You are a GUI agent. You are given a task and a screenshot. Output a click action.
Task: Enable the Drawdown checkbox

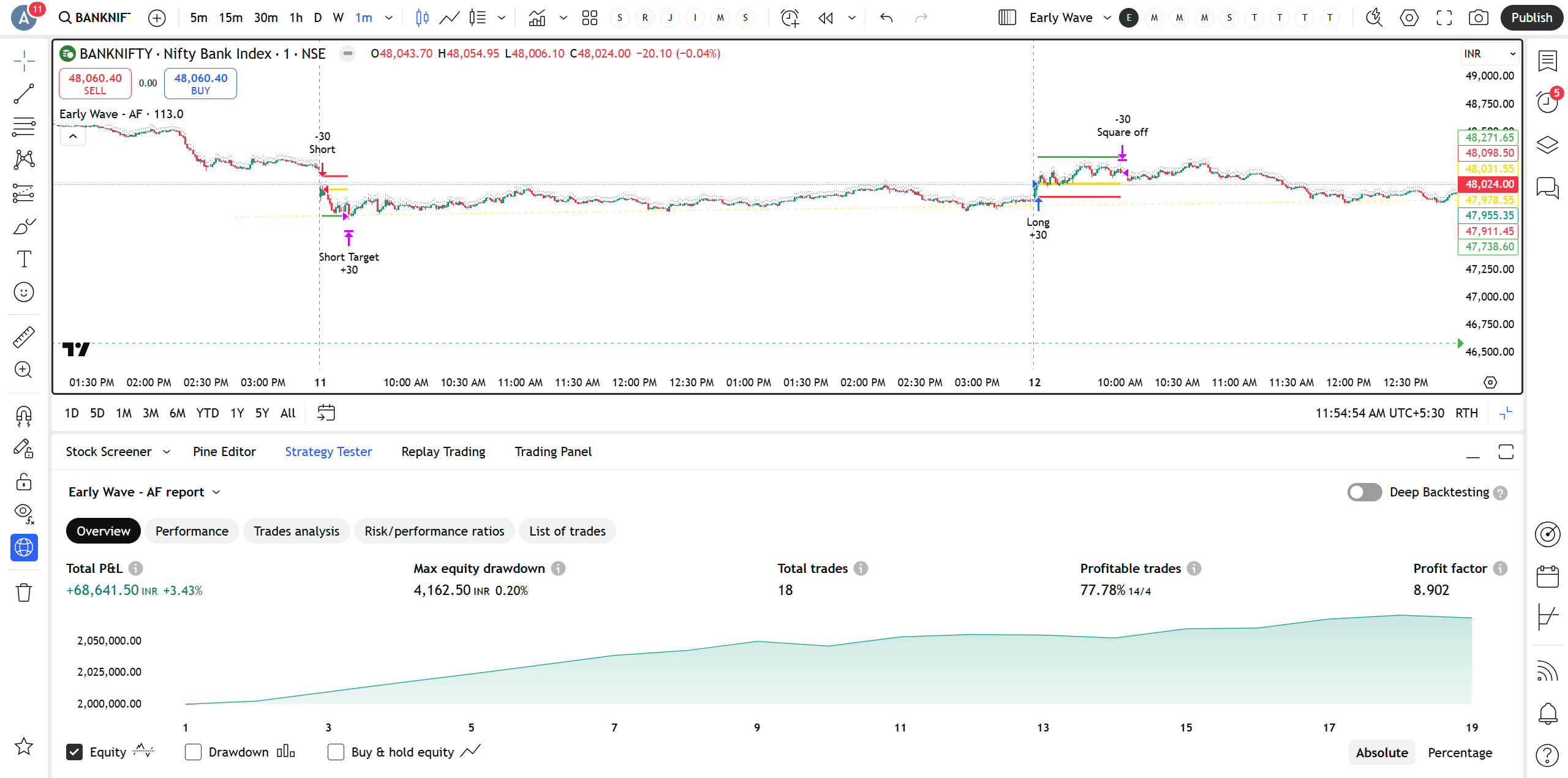[193, 752]
